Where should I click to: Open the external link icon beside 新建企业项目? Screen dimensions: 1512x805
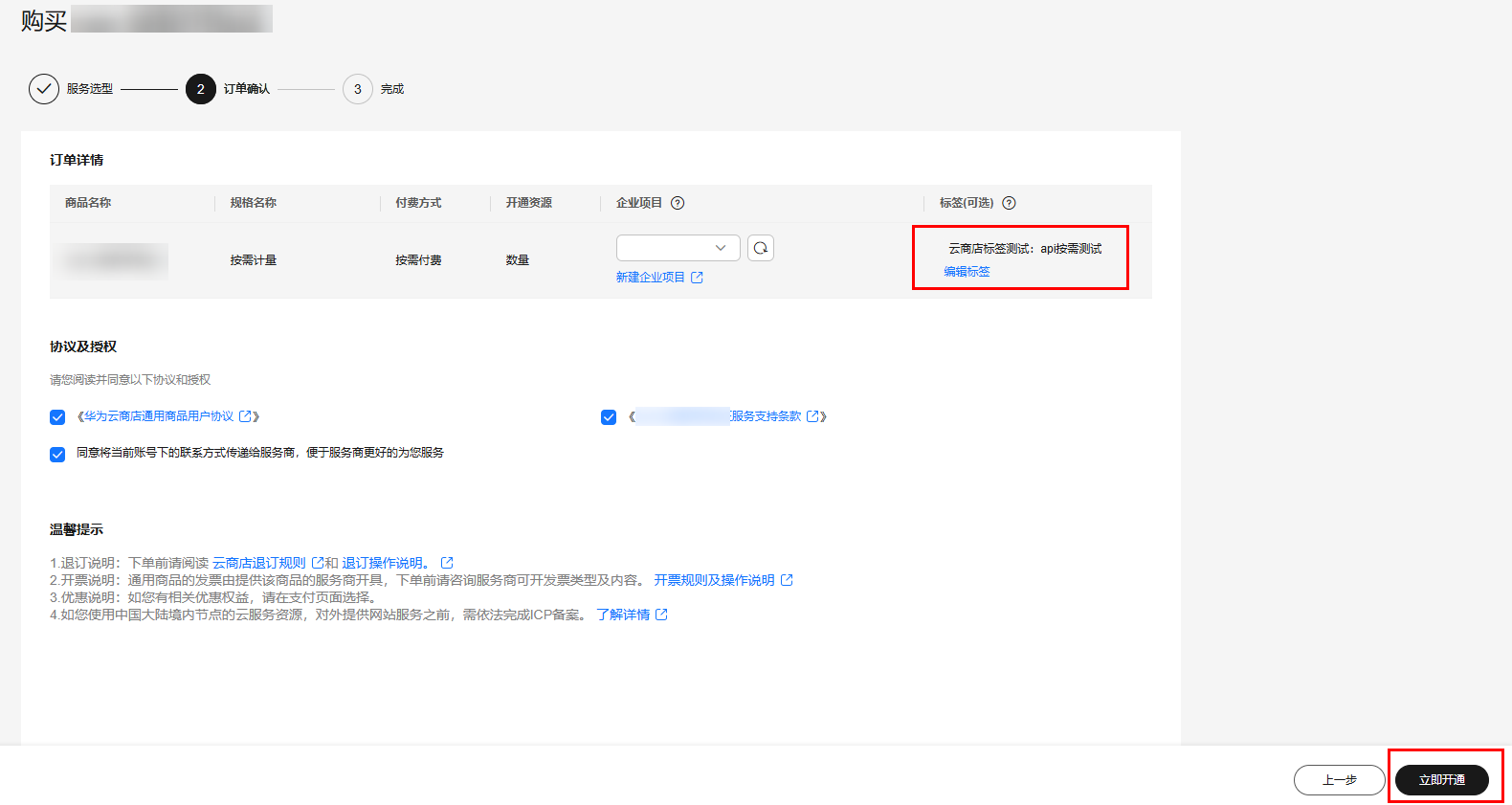click(x=697, y=278)
